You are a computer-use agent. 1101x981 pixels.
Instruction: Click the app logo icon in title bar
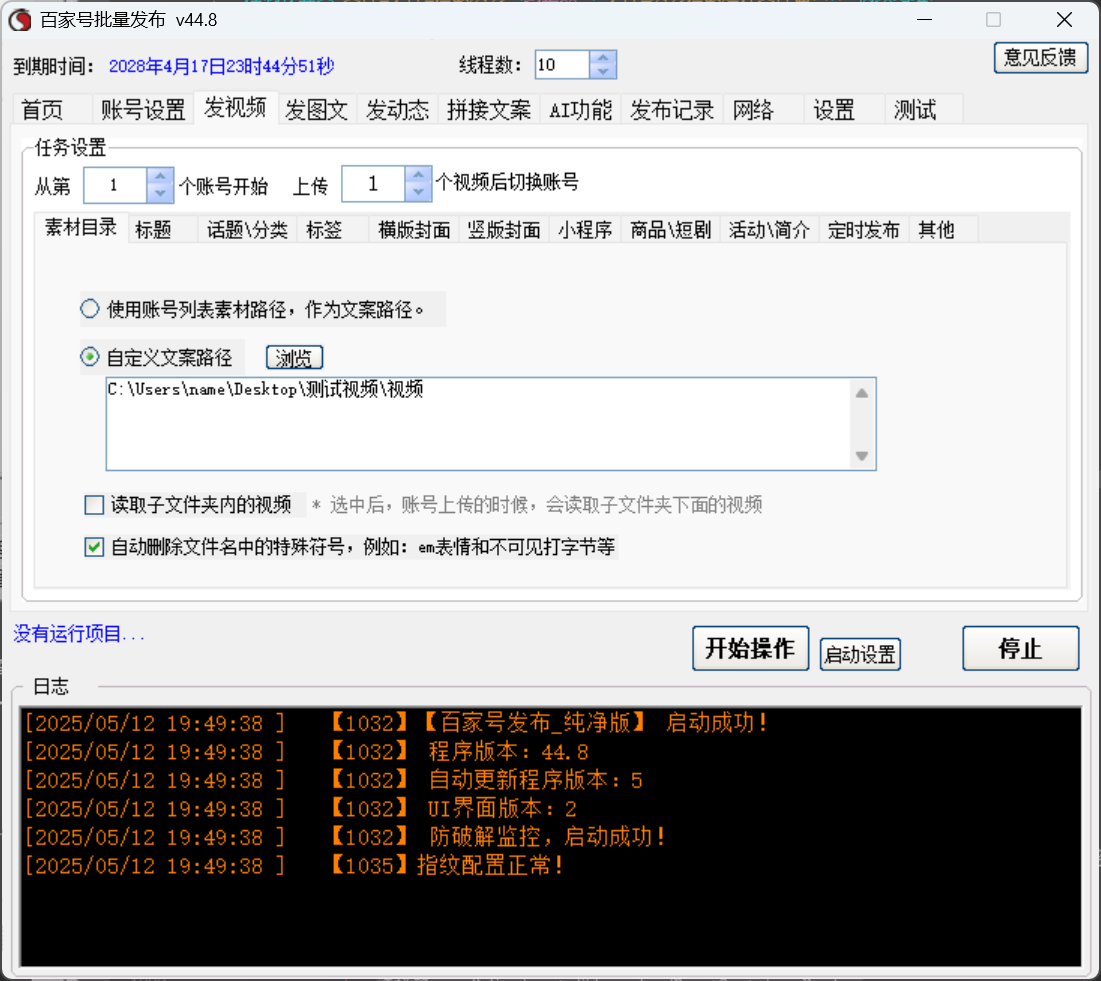point(20,20)
